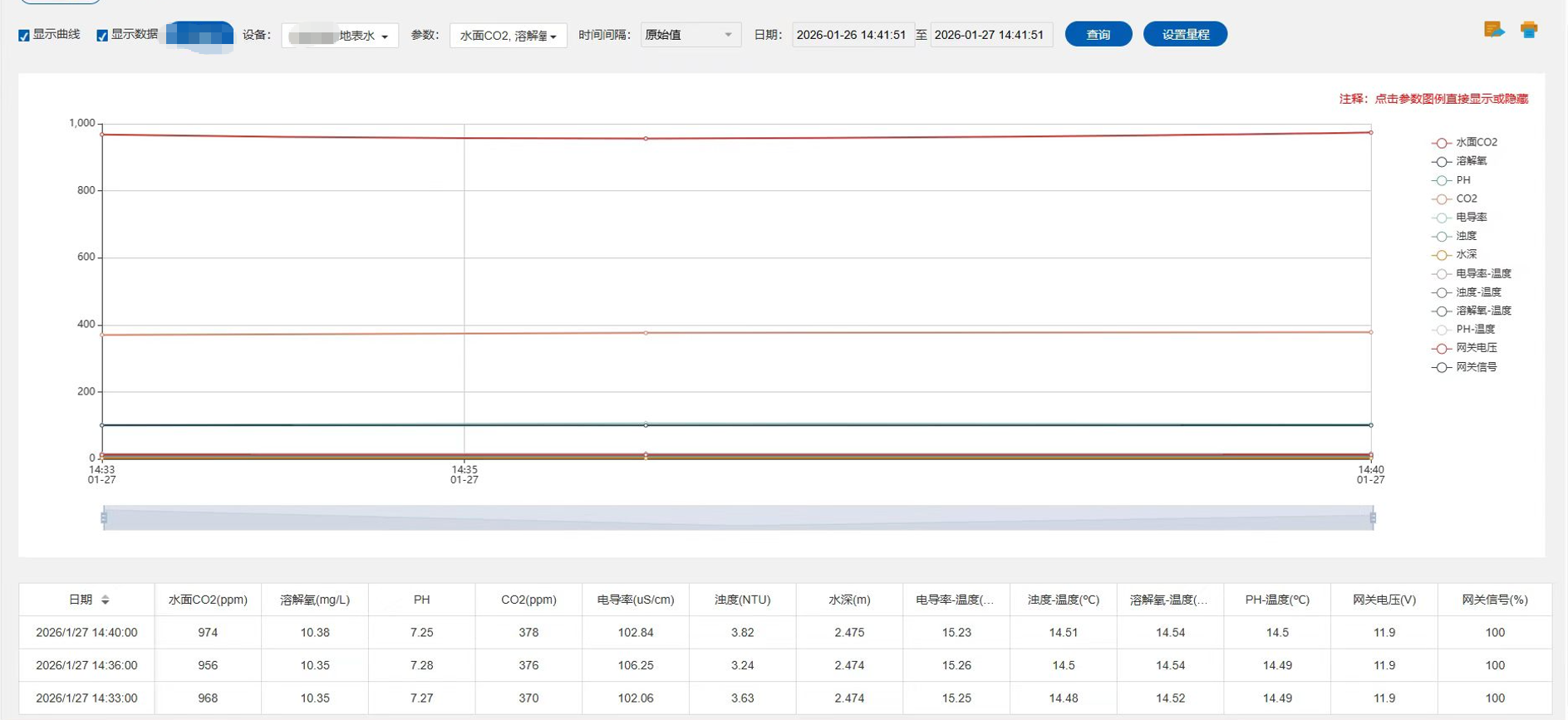Click the 106.25 电导率 cell
The image size is (1568, 720).
click(x=636, y=665)
